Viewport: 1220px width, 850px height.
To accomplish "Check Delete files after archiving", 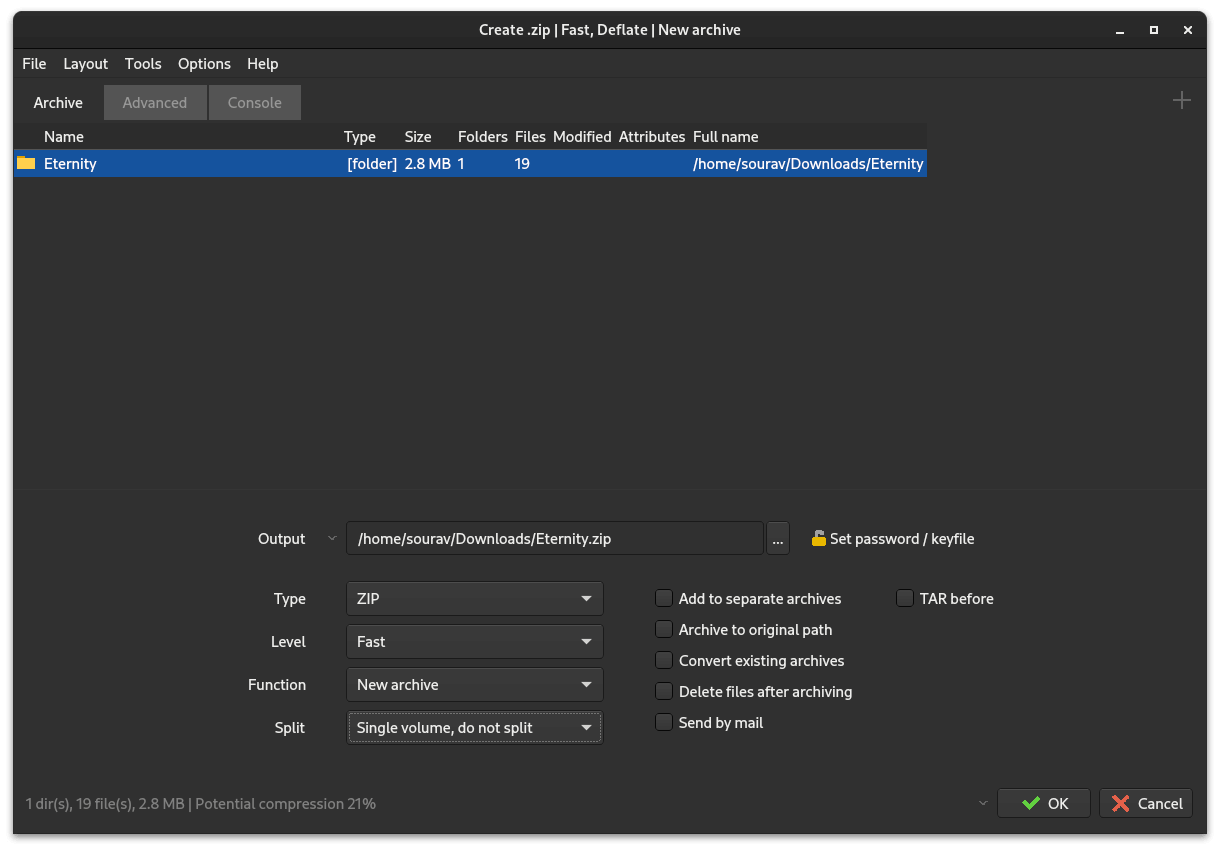I will pyautogui.click(x=664, y=691).
